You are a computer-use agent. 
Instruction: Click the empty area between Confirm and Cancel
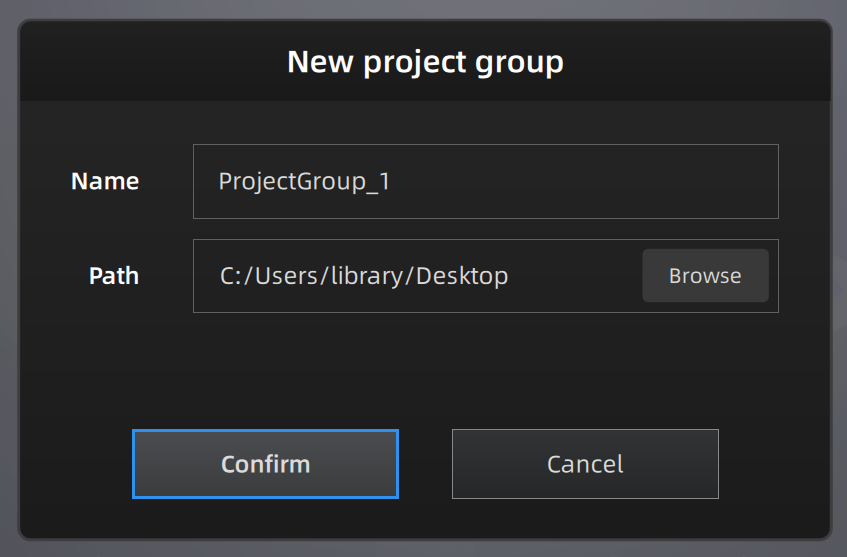[425, 464]
